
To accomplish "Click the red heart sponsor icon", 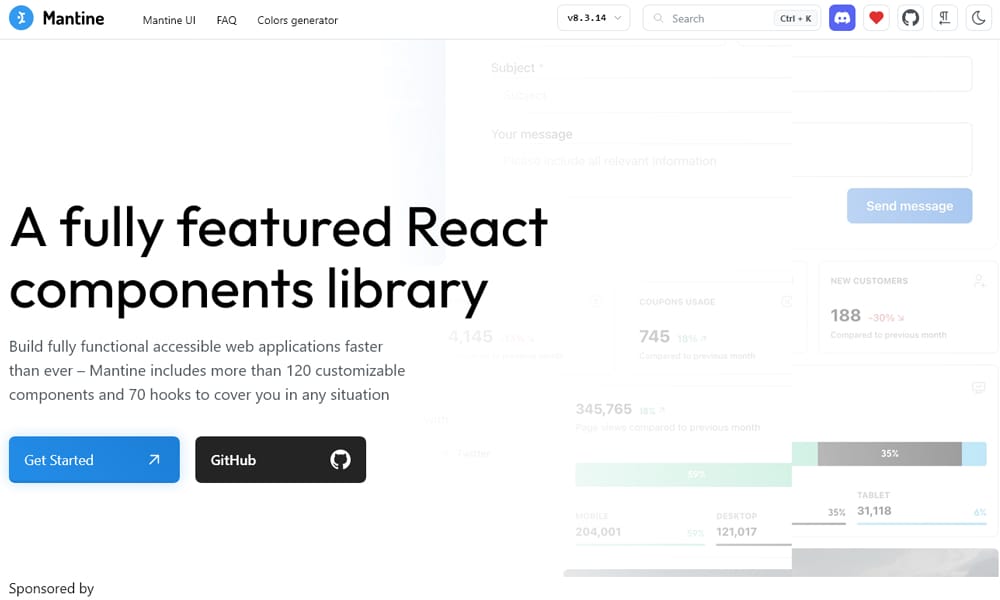I will coord(876,18).
